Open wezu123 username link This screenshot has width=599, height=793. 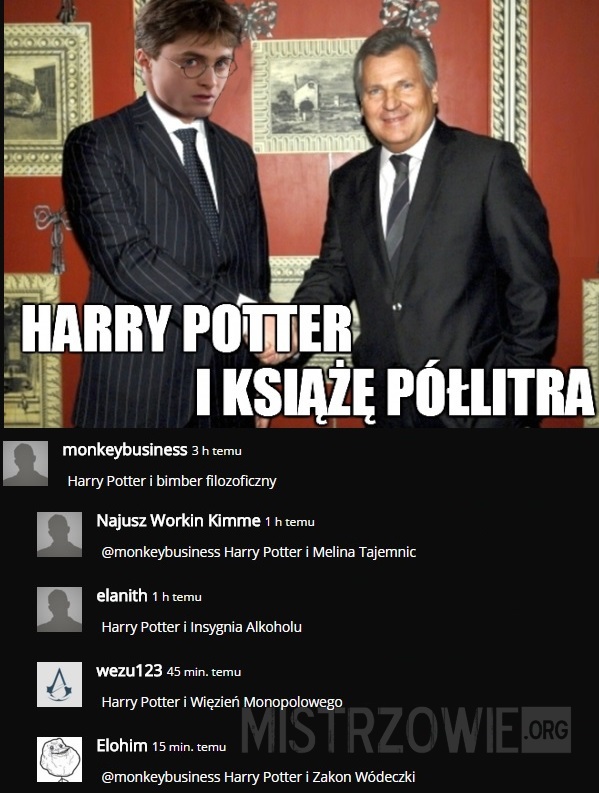click(x=129, y=671)
